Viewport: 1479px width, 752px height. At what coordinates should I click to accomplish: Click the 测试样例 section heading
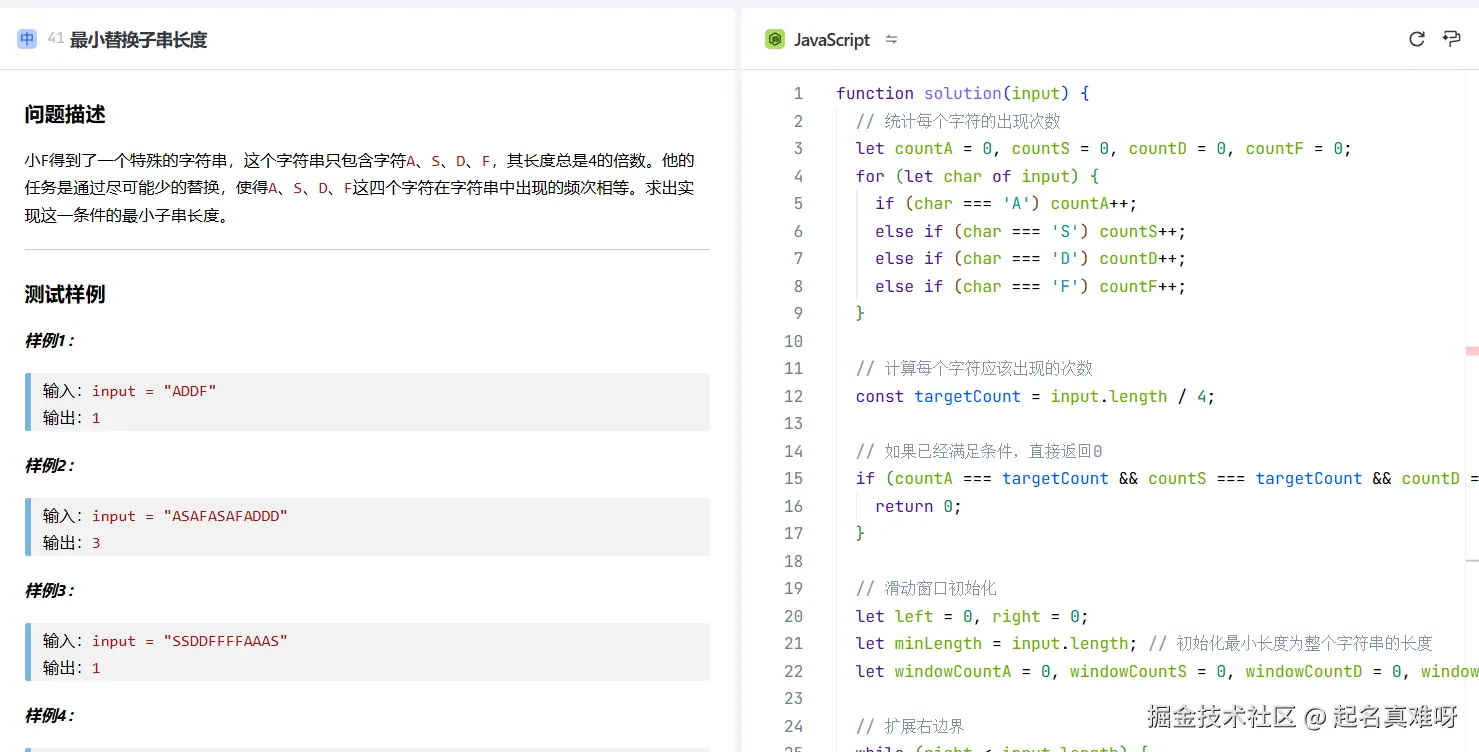coord(65,295)
